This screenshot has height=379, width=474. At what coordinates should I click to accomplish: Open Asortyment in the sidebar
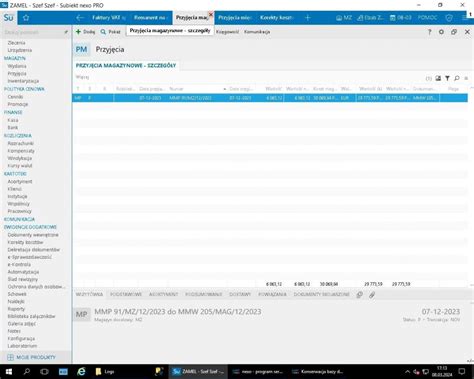tap(20, 182)
